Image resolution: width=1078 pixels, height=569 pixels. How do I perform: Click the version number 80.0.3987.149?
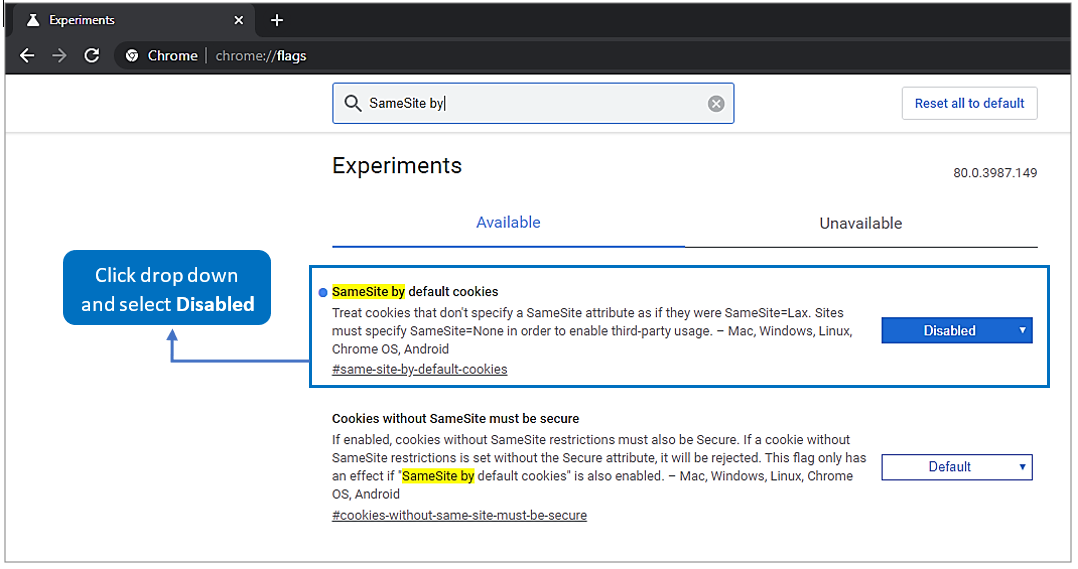995,173
